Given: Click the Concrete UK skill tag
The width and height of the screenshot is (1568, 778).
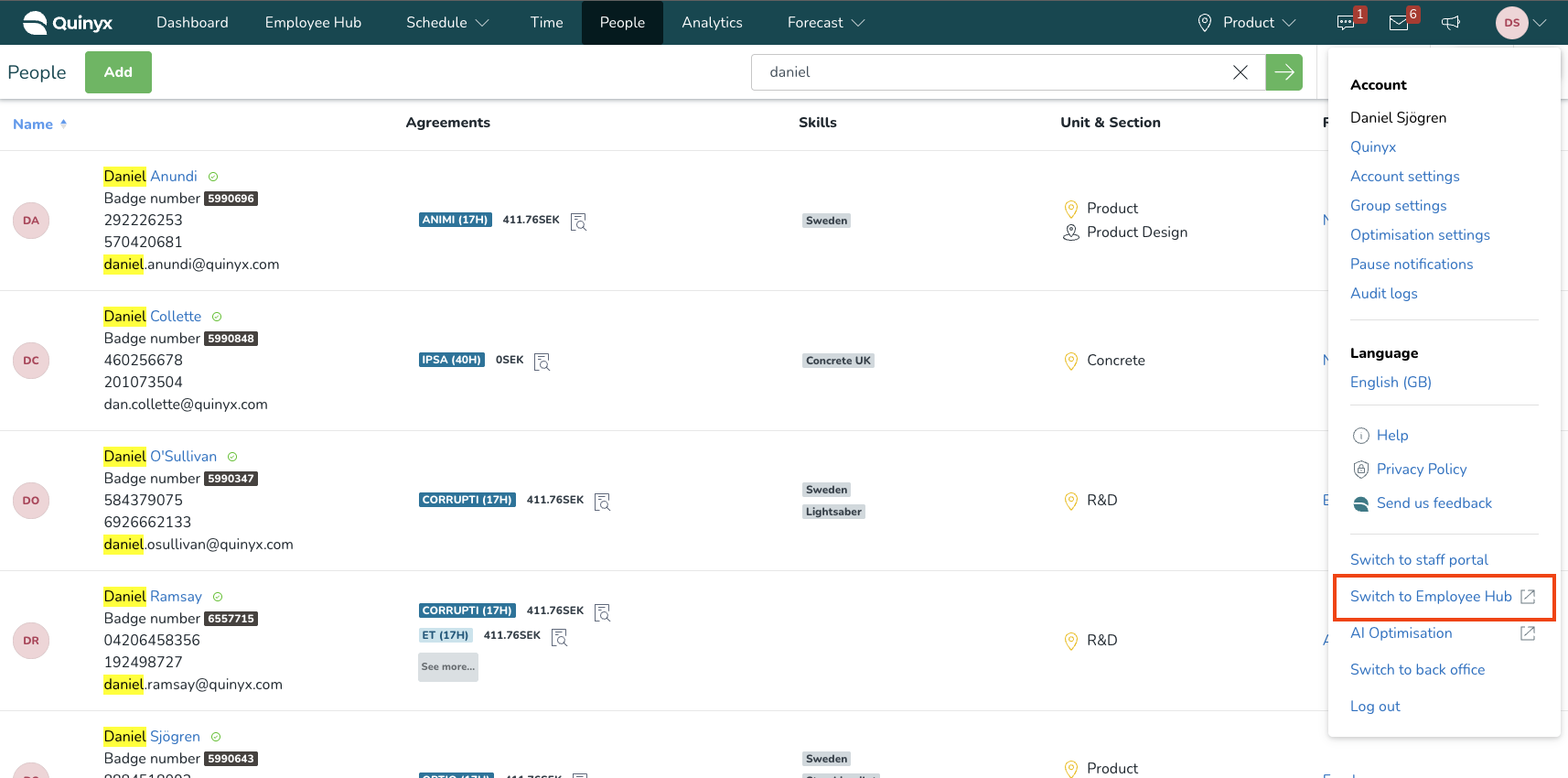Looking at the screenshot, I should click(838, 361).
